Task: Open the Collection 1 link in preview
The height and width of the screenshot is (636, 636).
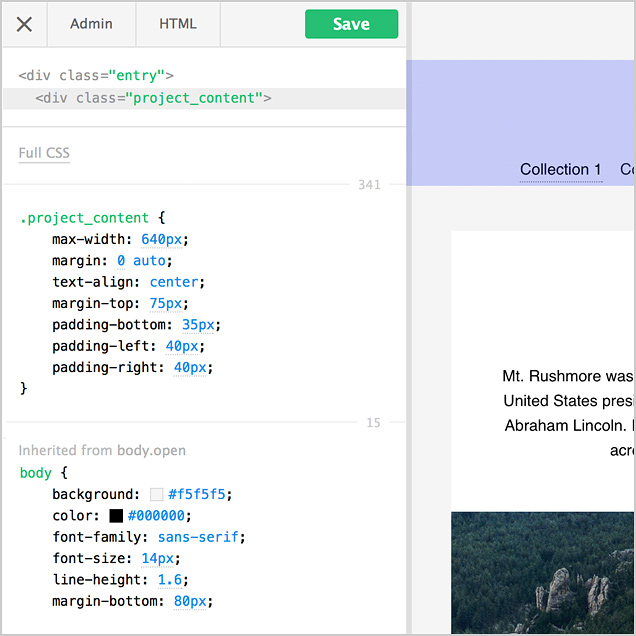Action: point(561,170)
